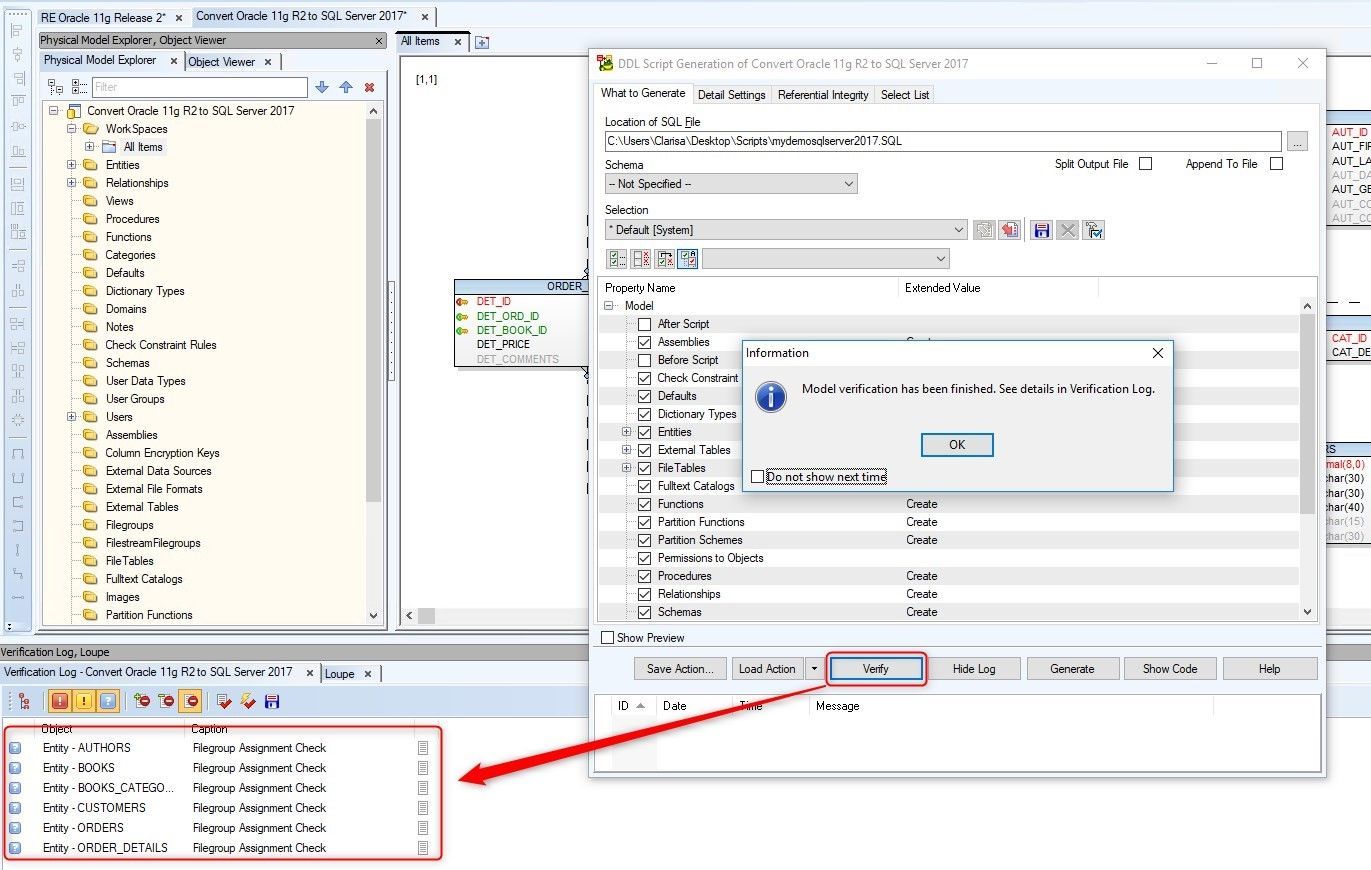
Task: Uncheck the Procedures checkbox
Action: (x=645, y=576)
